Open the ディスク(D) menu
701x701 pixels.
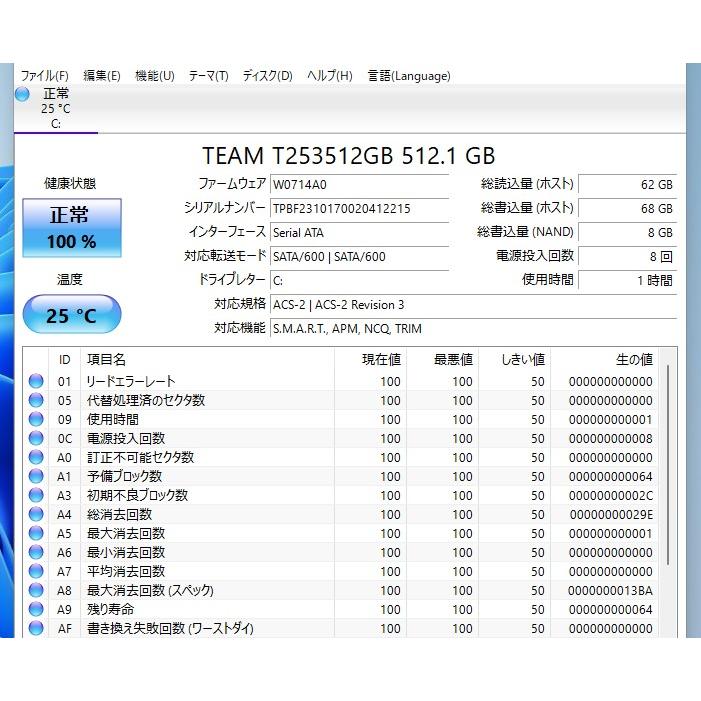267,76
